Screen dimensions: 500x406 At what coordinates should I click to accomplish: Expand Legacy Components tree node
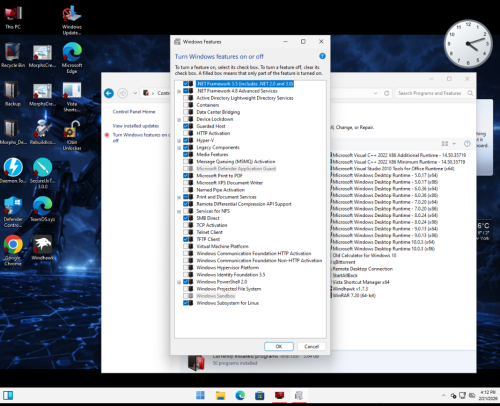coord(179,148)
